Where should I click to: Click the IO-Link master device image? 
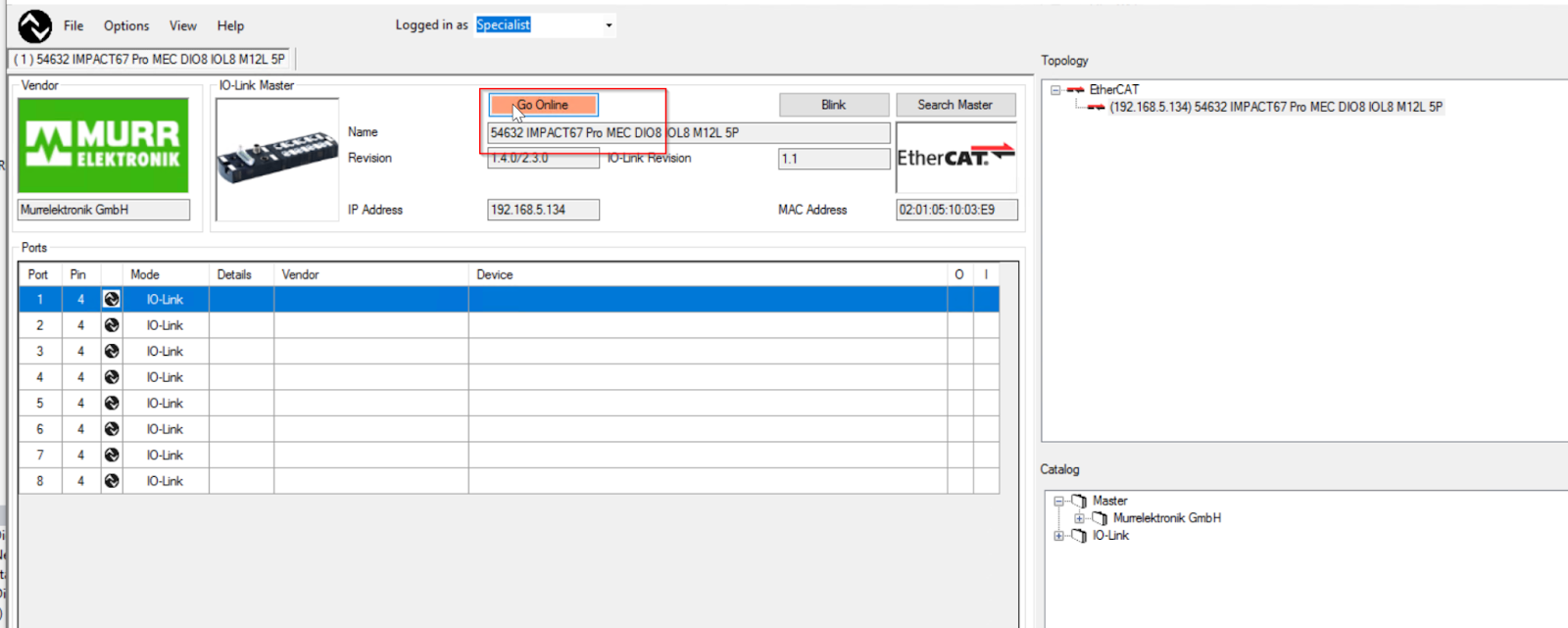(x=277, y=159)
